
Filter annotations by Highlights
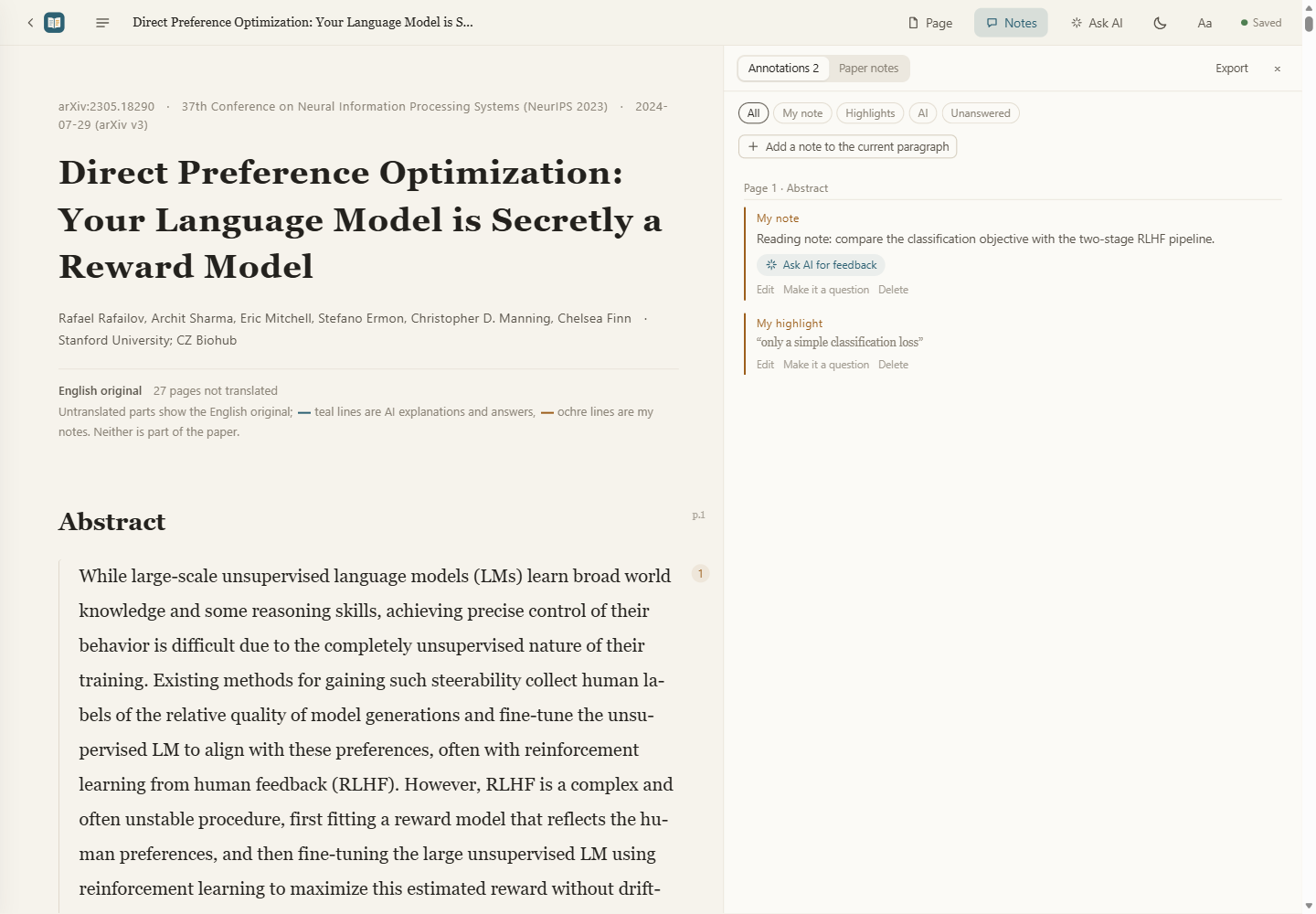point(870,113)
